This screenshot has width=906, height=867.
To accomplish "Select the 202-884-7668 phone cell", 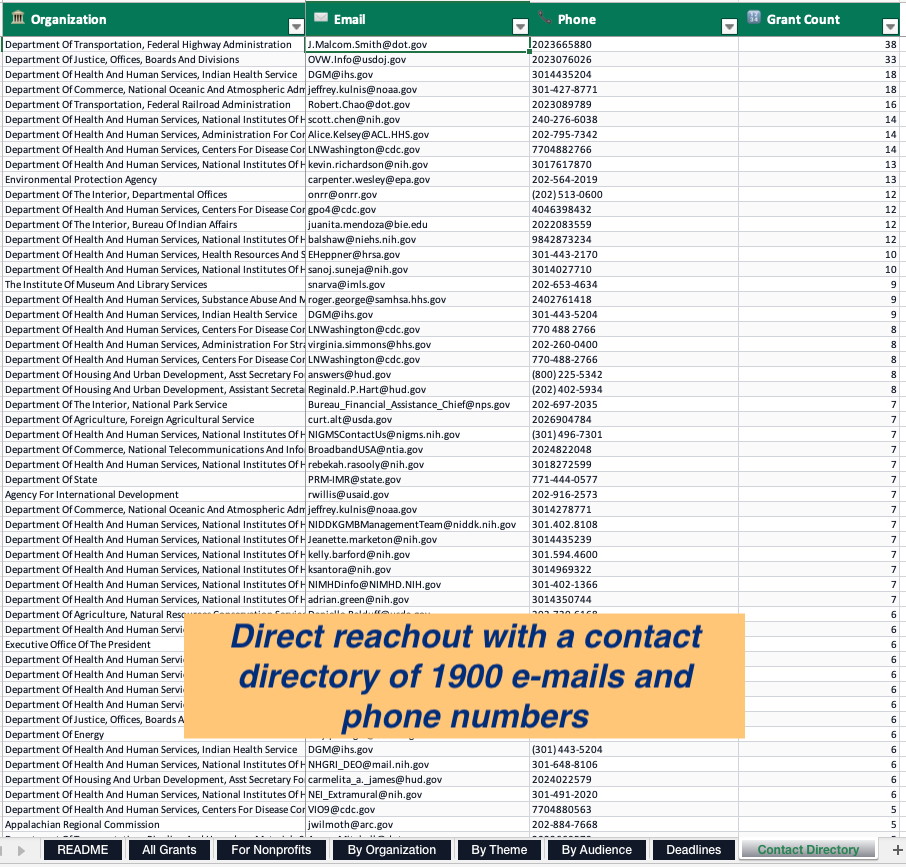I will (x=634, y=825).
